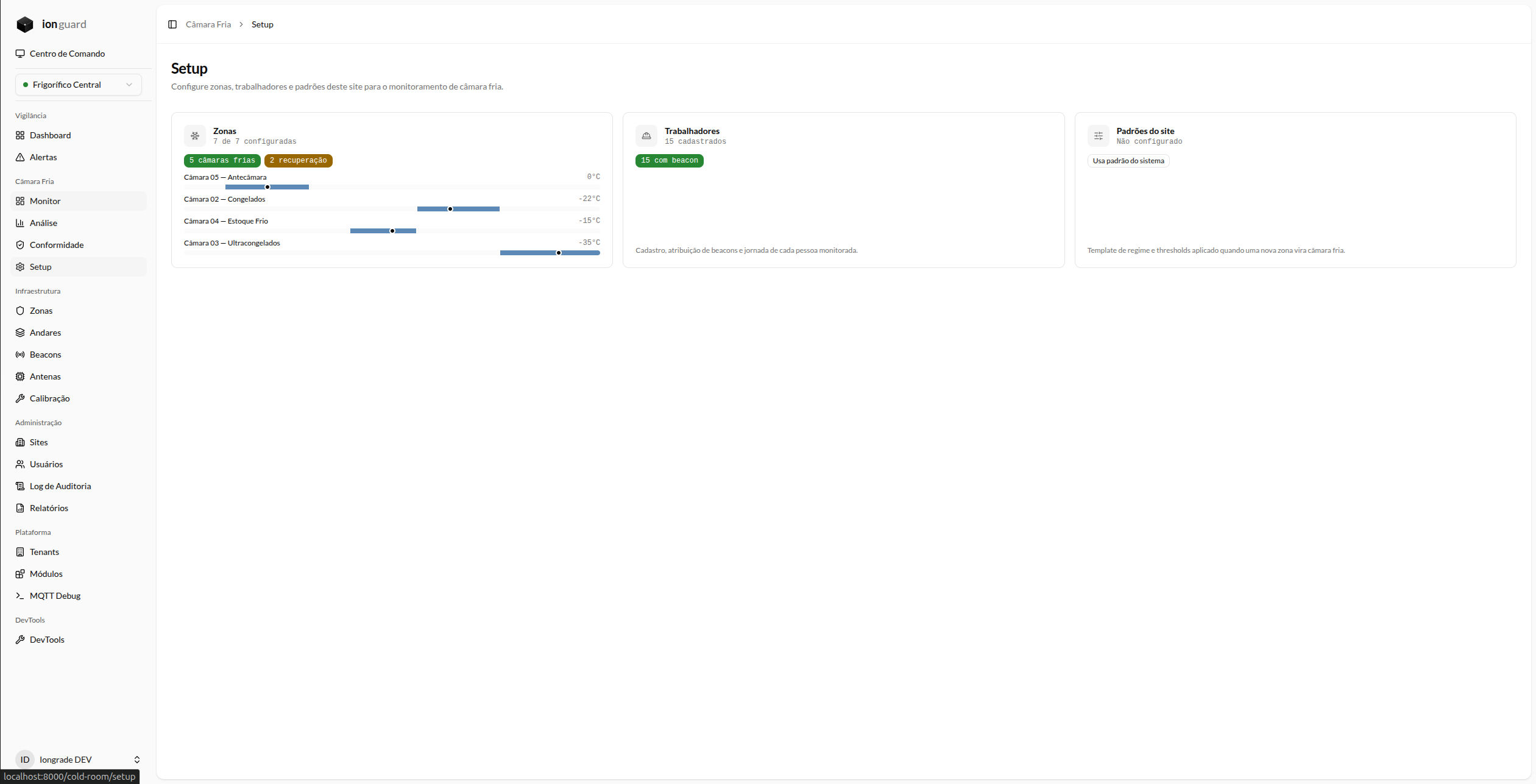Click the Módulos blocks icon
Viewport: 1536px width, 784px height.
20,574
